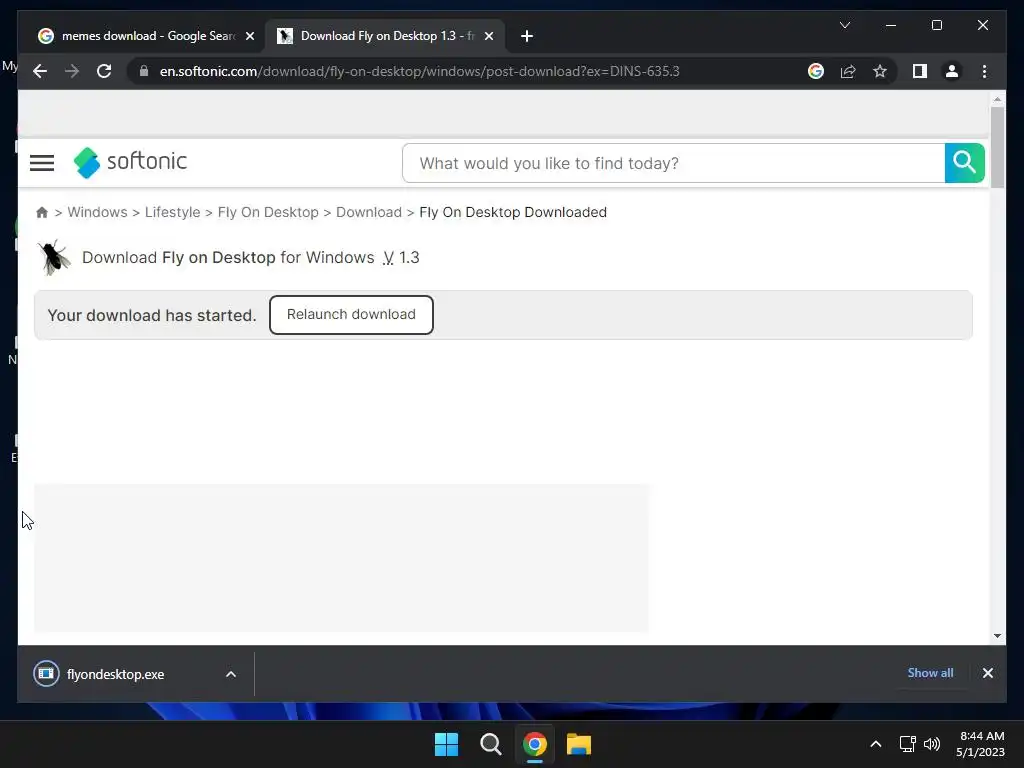Open Chrome three-dot menu
This screenshot has height=768, width=1024.
pyautogui.click(x=984, y=71)
